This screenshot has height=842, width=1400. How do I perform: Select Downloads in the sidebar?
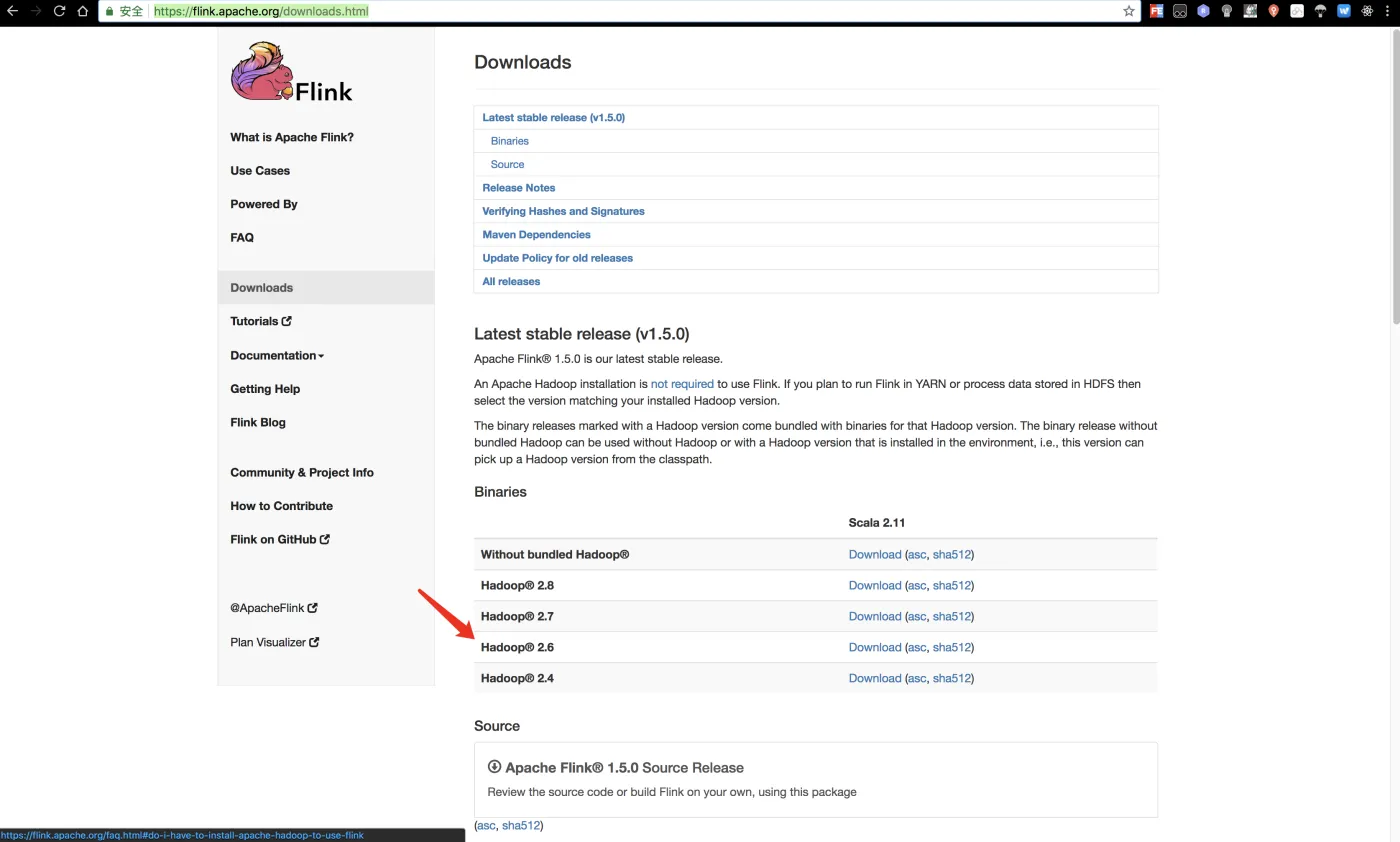[326, 287]
